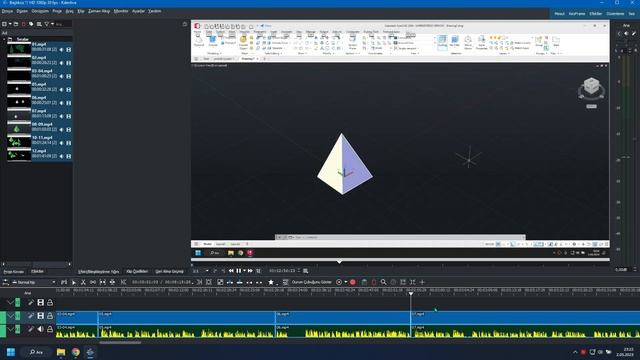Click the red record button in toolbar
Viewport: 640px width, 360px height.
(353, 282)
